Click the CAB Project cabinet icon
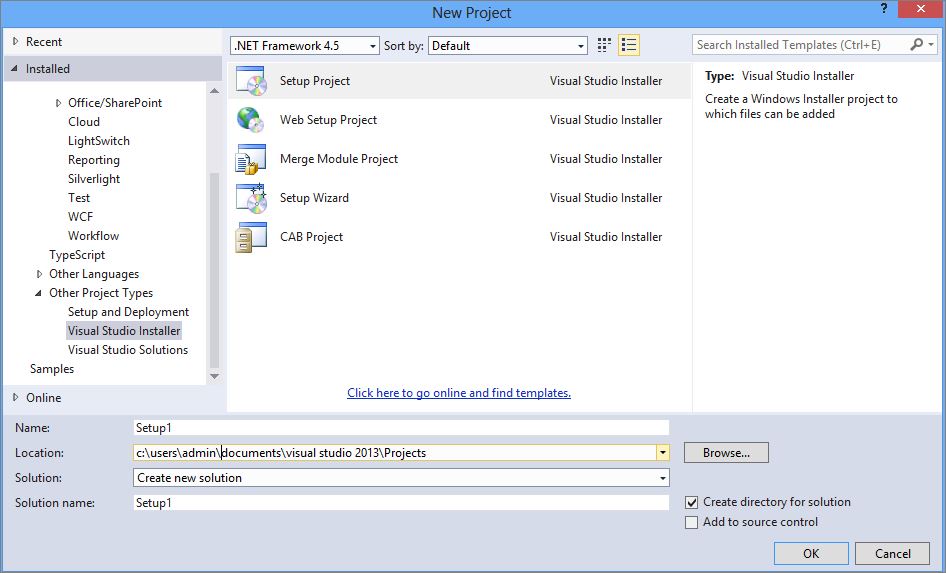 pos(251,237)
